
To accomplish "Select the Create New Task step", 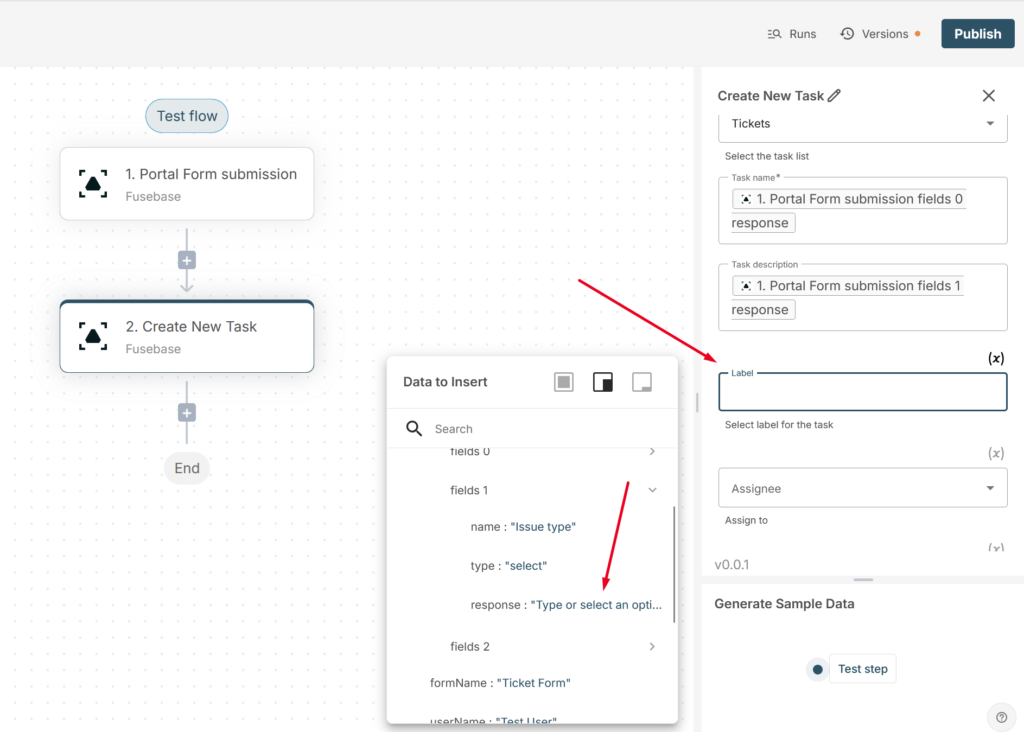I will click(187, 337).
